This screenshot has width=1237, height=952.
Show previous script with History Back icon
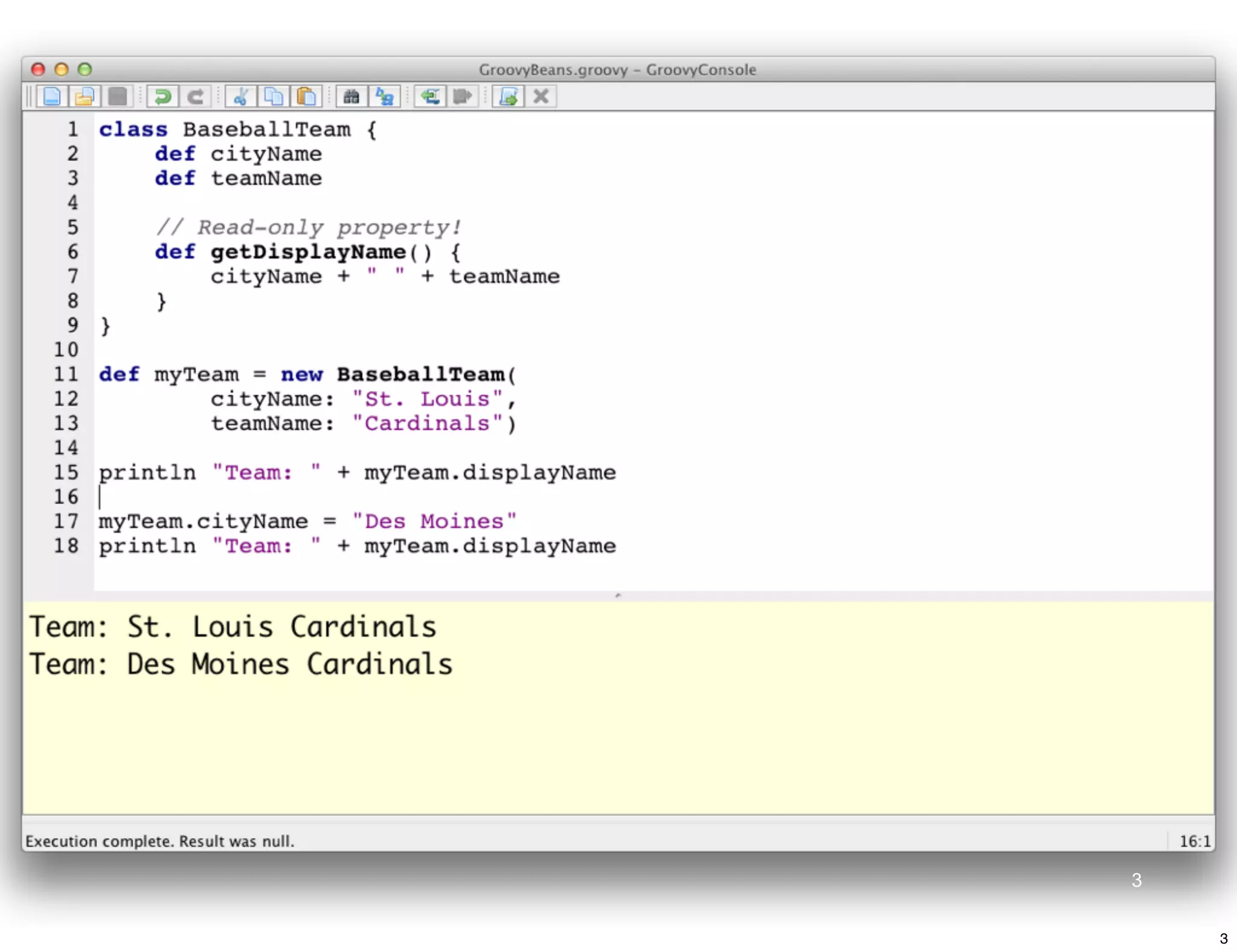(x=430, y=97)
